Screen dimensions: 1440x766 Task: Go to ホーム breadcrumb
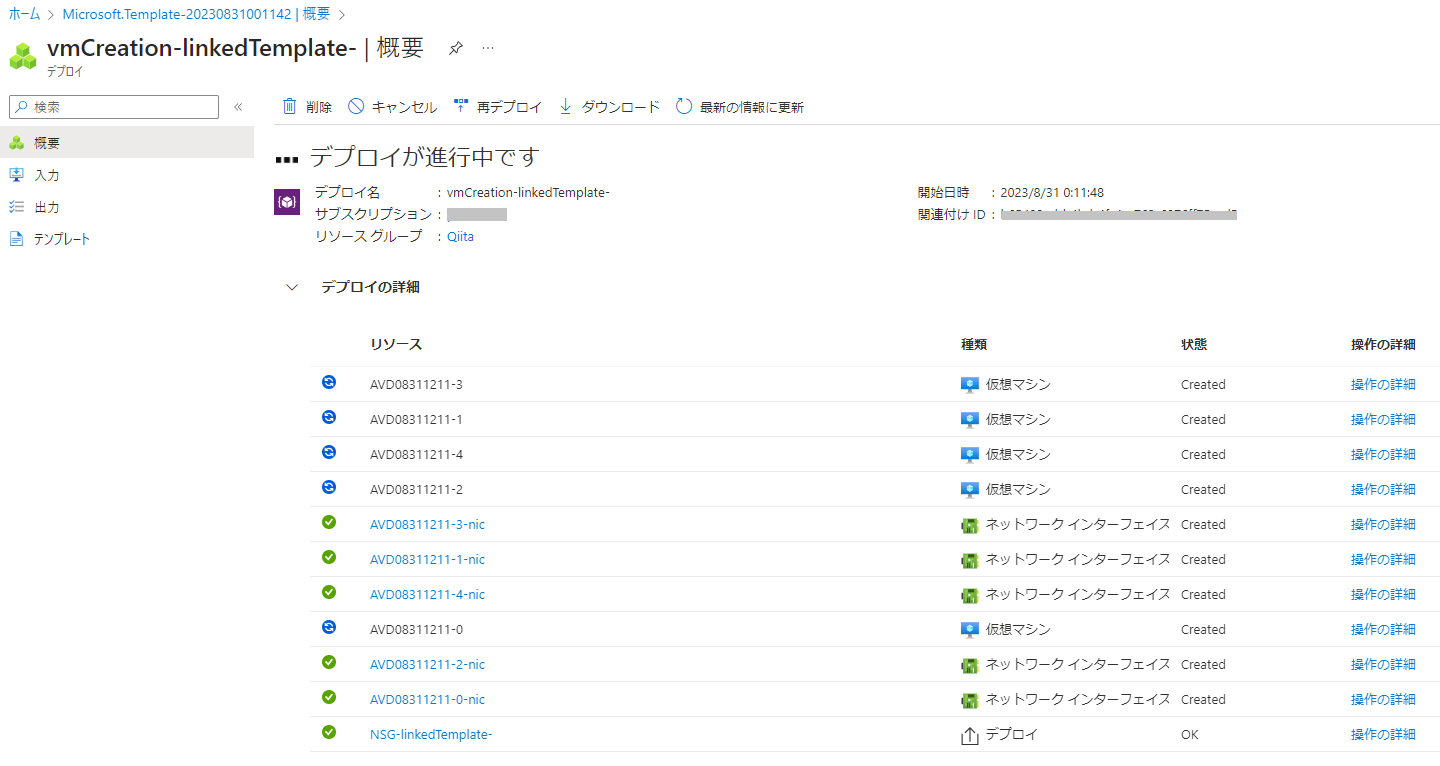click(x=24, y=14)
